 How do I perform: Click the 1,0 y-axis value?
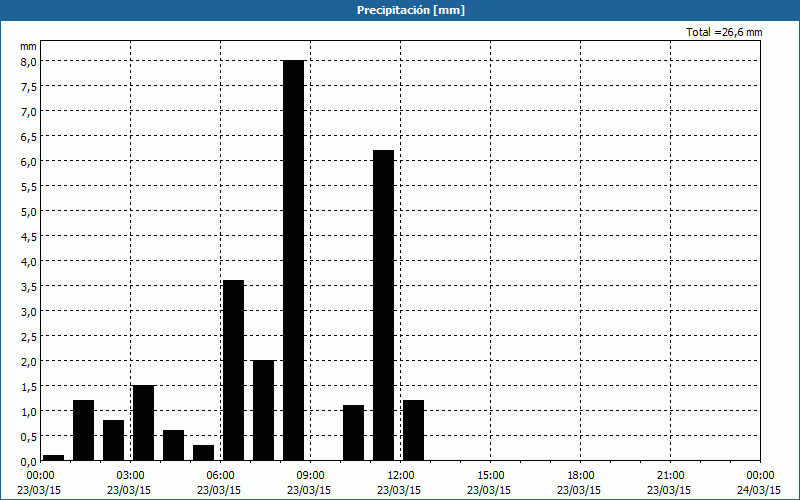(x=28, y=411)
